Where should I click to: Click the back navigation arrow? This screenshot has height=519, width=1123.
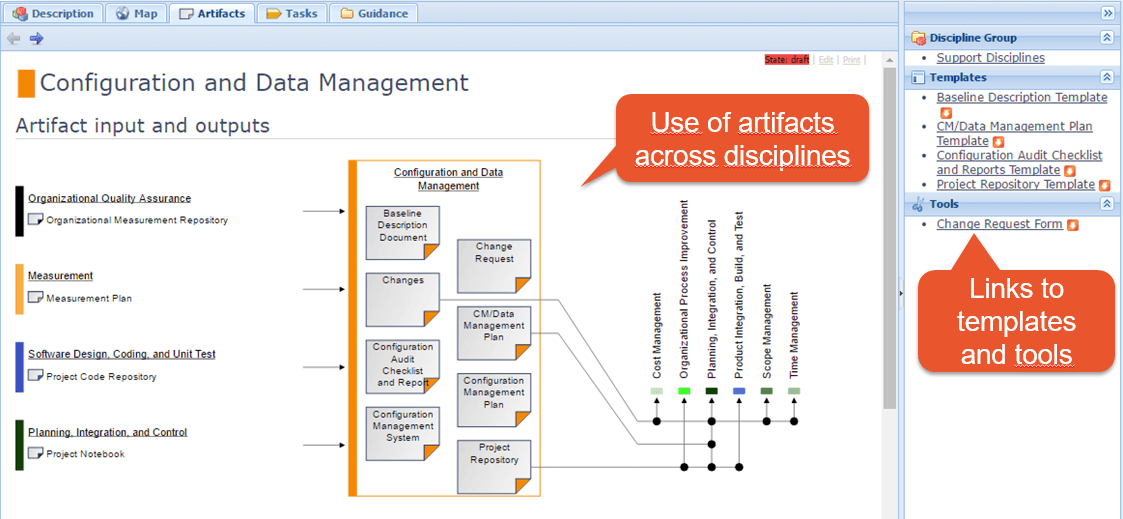[x=14, y=39]
